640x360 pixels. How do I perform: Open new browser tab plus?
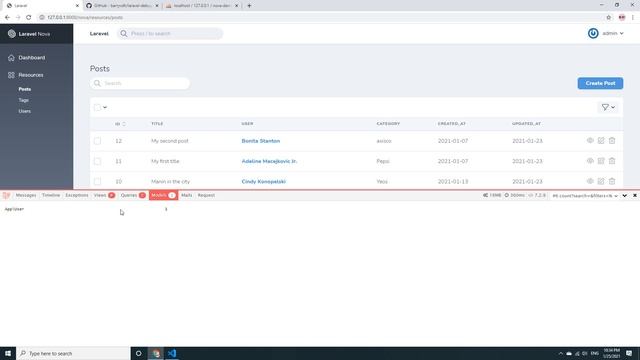tap(249, 6)
